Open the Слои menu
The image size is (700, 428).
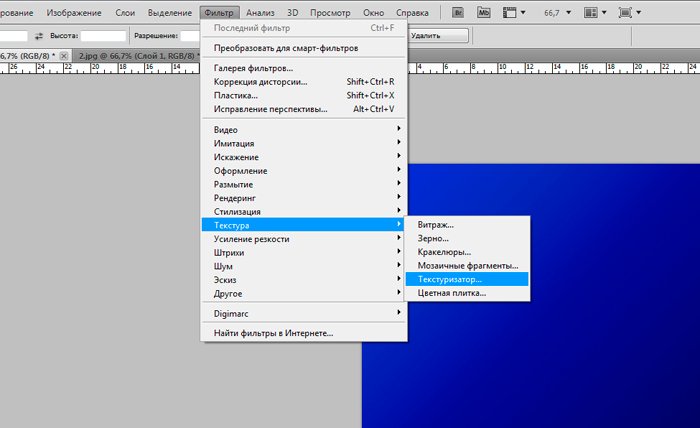[124, 13]
